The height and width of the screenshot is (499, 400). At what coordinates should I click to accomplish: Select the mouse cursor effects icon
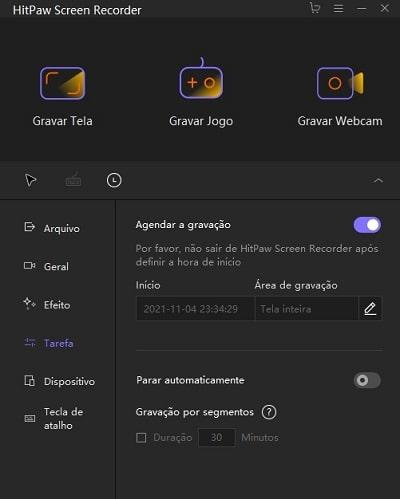pos(31,180)
